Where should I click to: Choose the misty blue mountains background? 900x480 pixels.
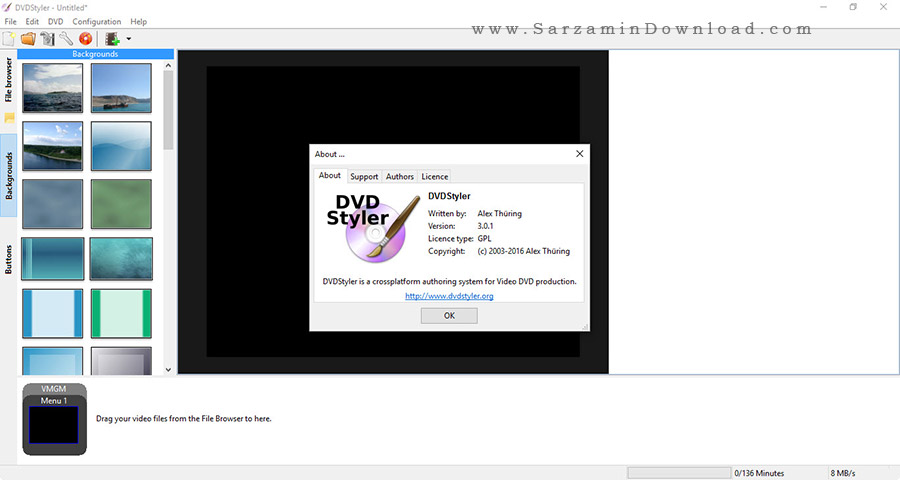click(x=121, y=146)
